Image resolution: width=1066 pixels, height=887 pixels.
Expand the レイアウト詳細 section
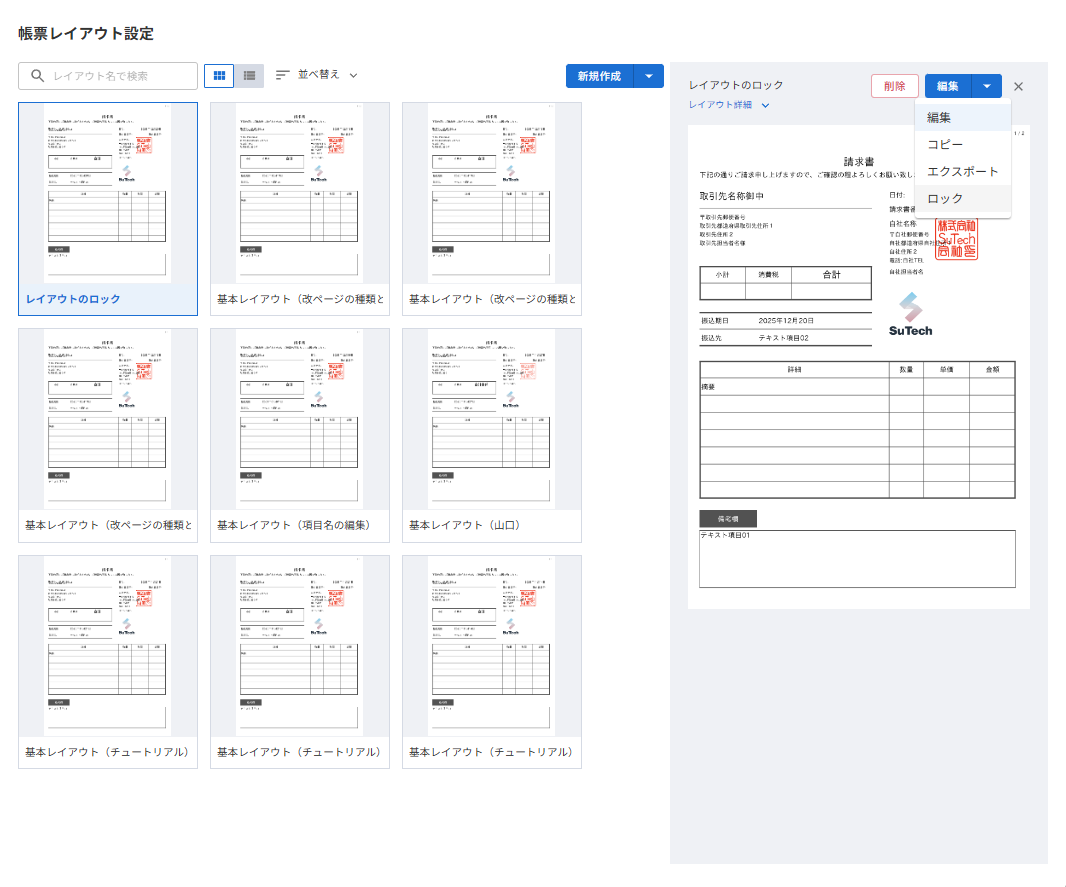click(x=729, y=105)
